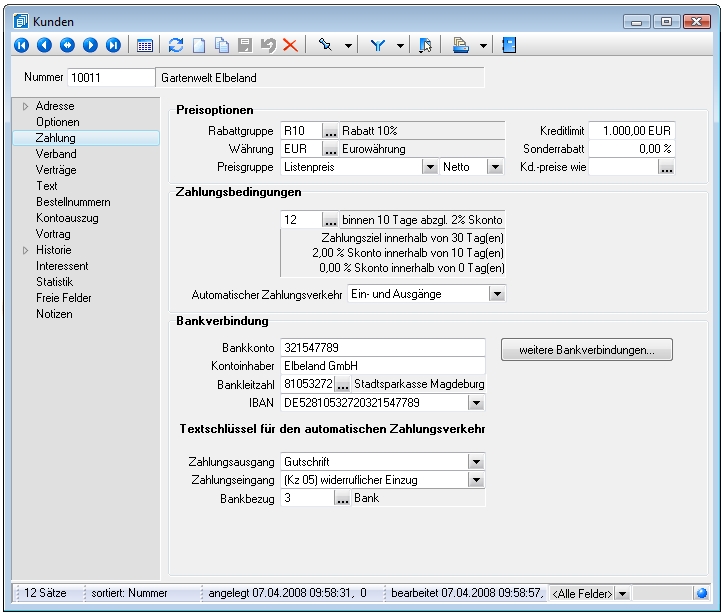Click the refresh icon in toolbar
The image size is (723, 615).
tap(176, 45)
